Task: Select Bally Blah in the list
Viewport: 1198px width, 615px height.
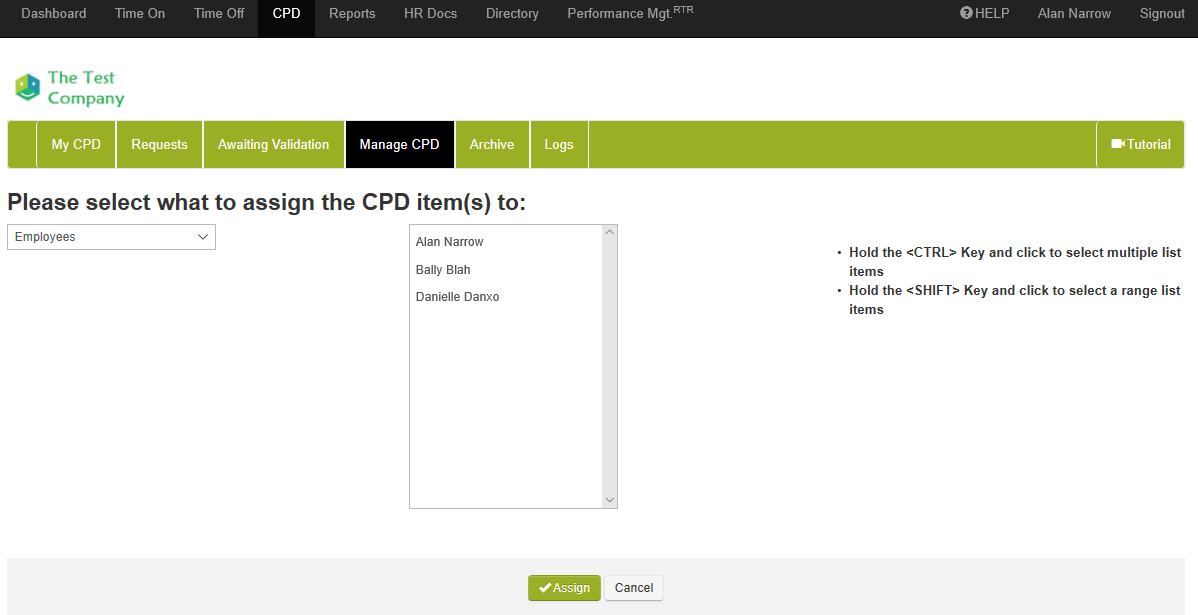Action: point(443,270)
